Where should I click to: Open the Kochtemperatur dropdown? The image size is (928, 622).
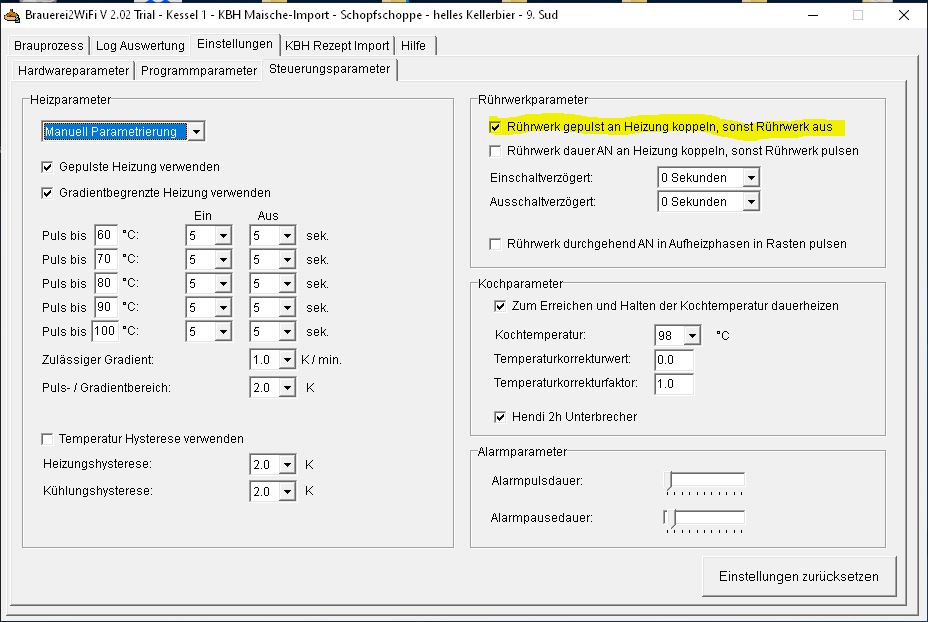(x=692, y=336)
